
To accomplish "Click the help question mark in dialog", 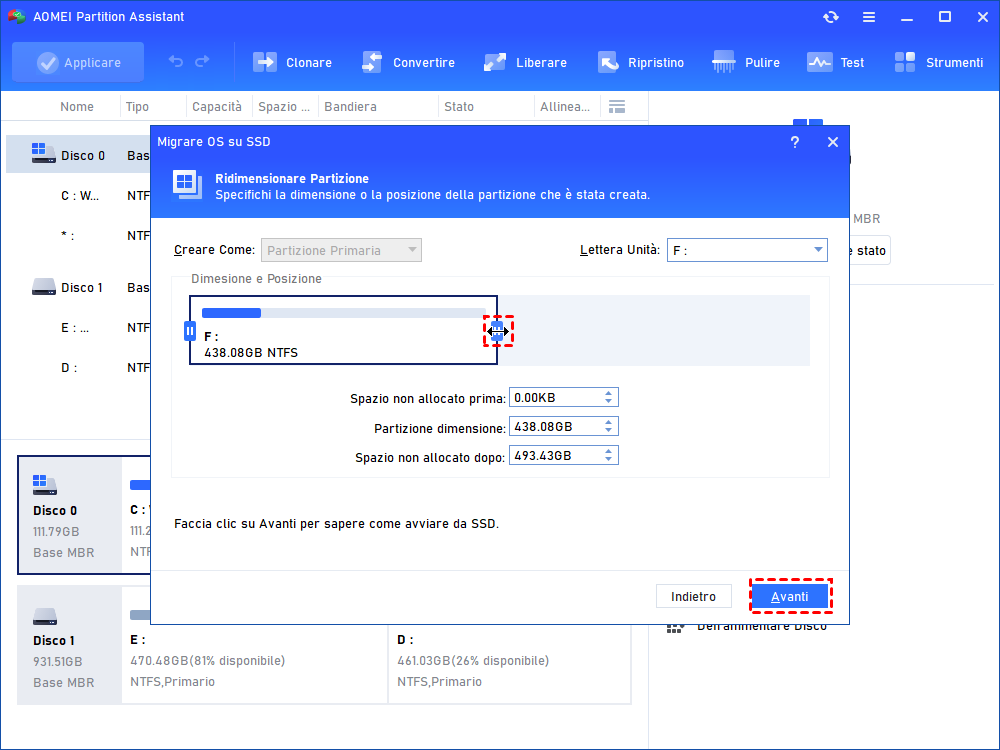I will tap(795, 142).
